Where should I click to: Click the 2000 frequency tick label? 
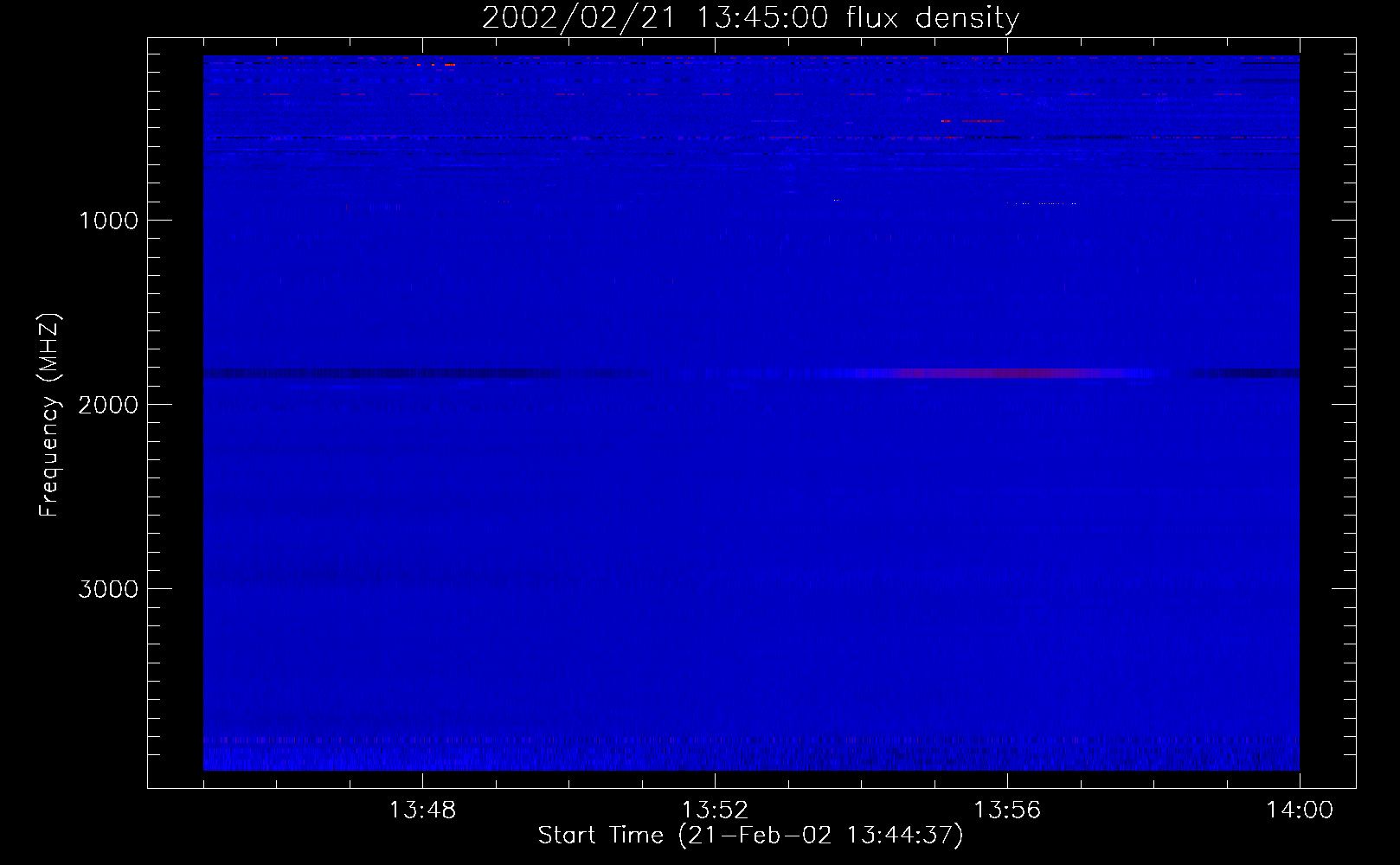(108, 404)
